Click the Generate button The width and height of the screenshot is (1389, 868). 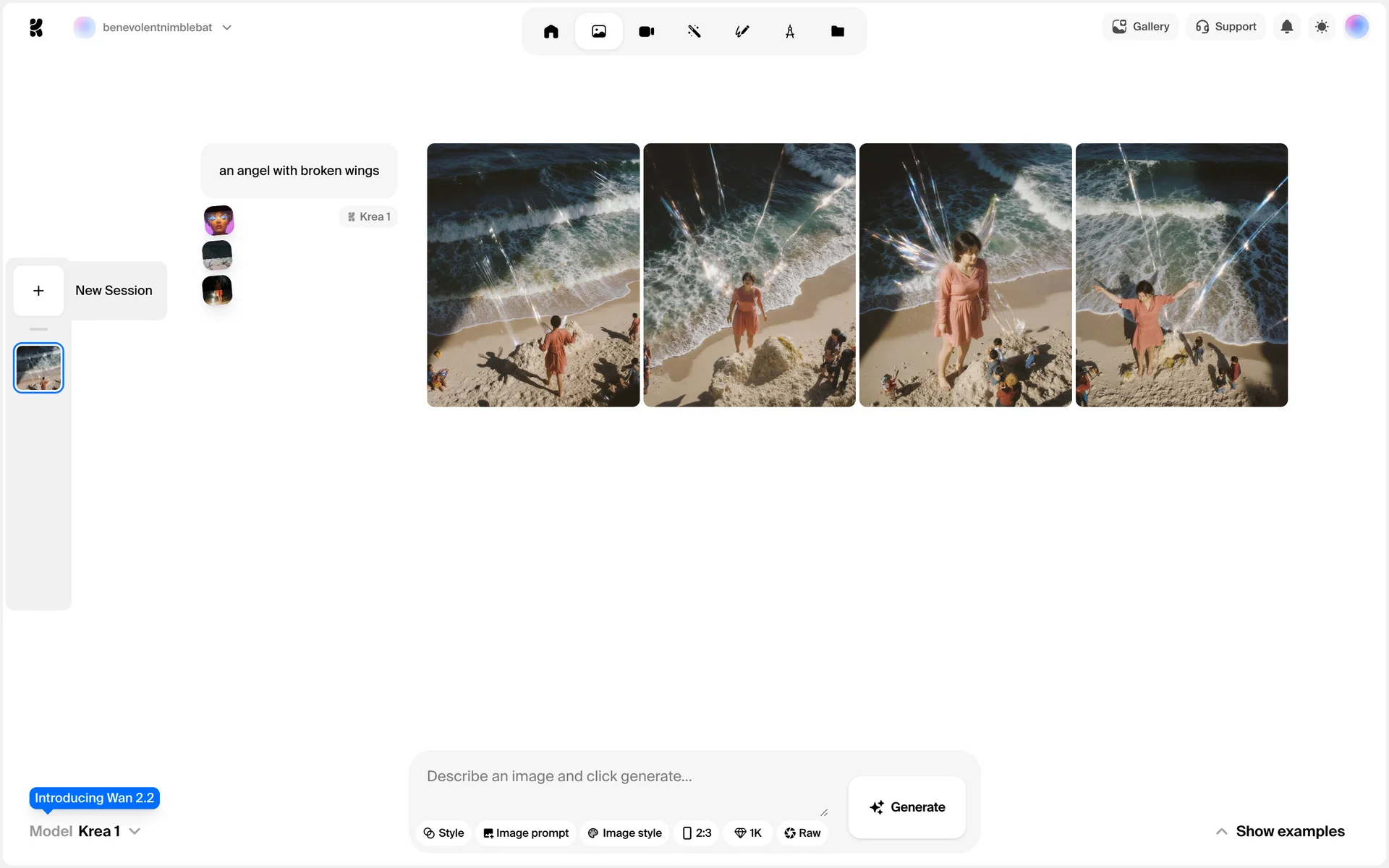906,807
